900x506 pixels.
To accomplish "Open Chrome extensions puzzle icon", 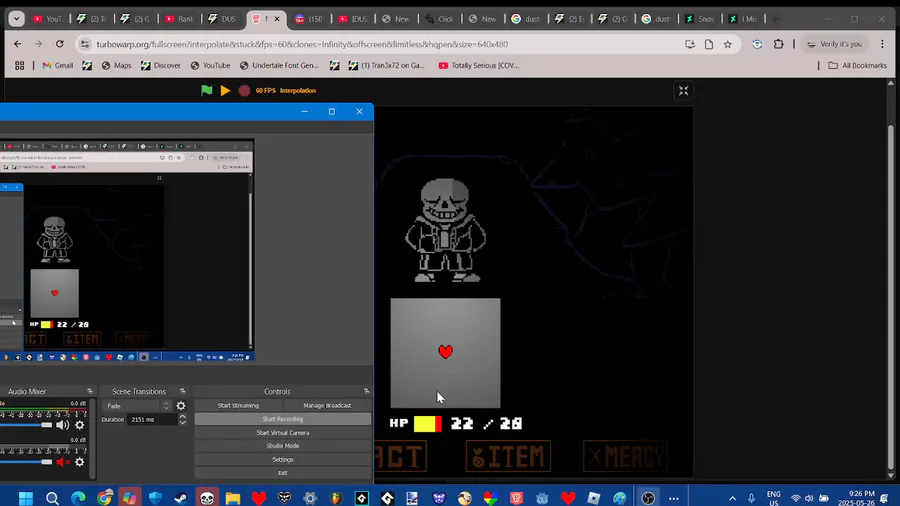I will (778, 44).
